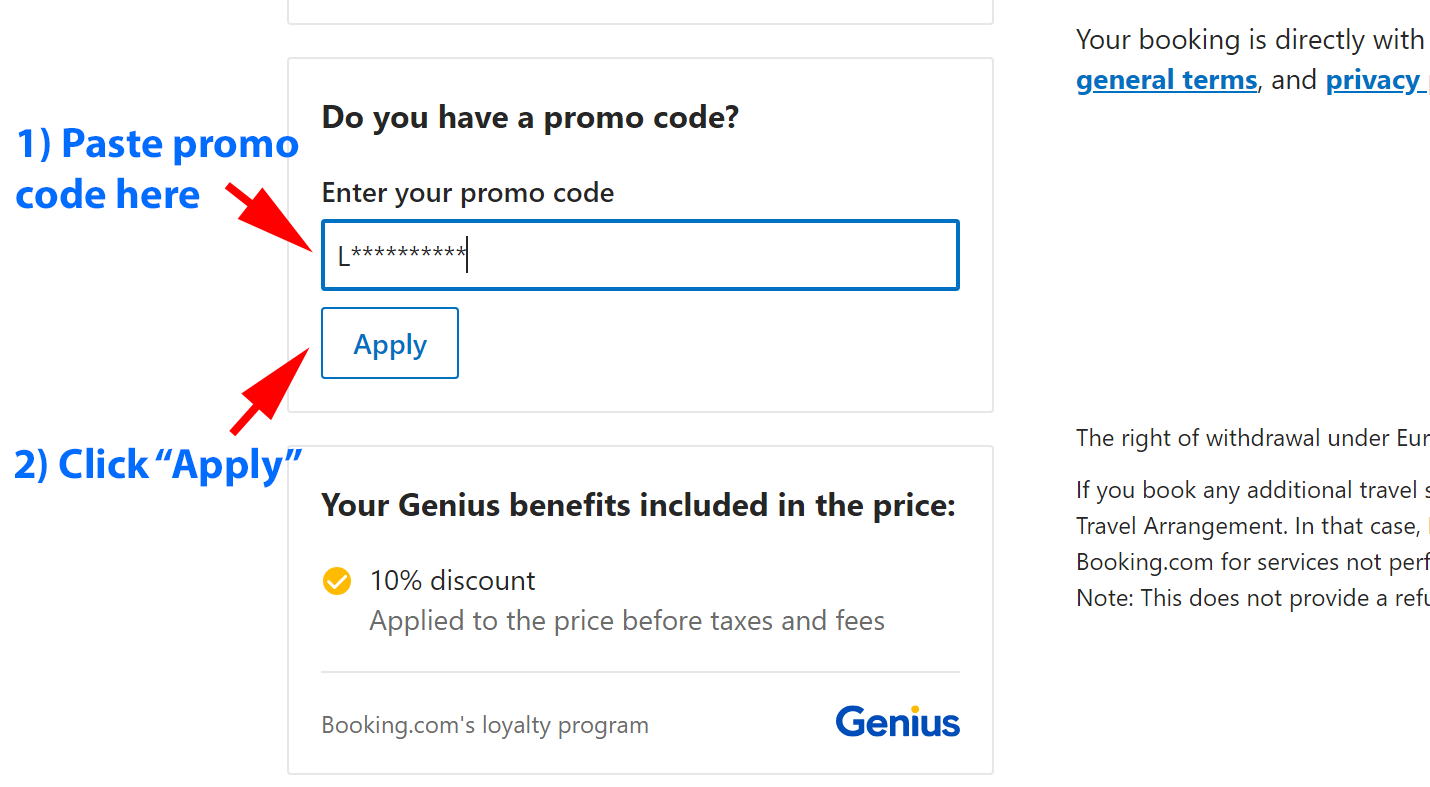Image resolution: width=1430 pixels, height=787 pixels.
Task: Click the 'Enter your promo code' label
Action: [x=467, y=192]
